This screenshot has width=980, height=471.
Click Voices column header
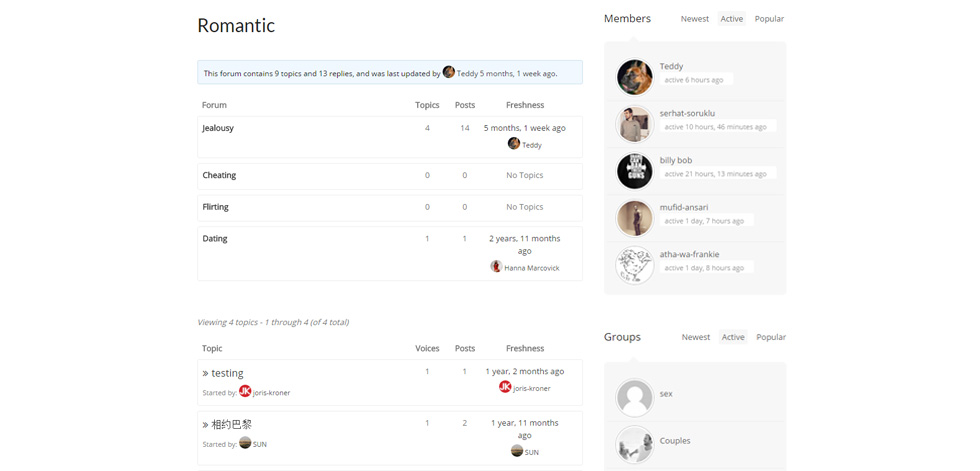(x=428, y=349)
